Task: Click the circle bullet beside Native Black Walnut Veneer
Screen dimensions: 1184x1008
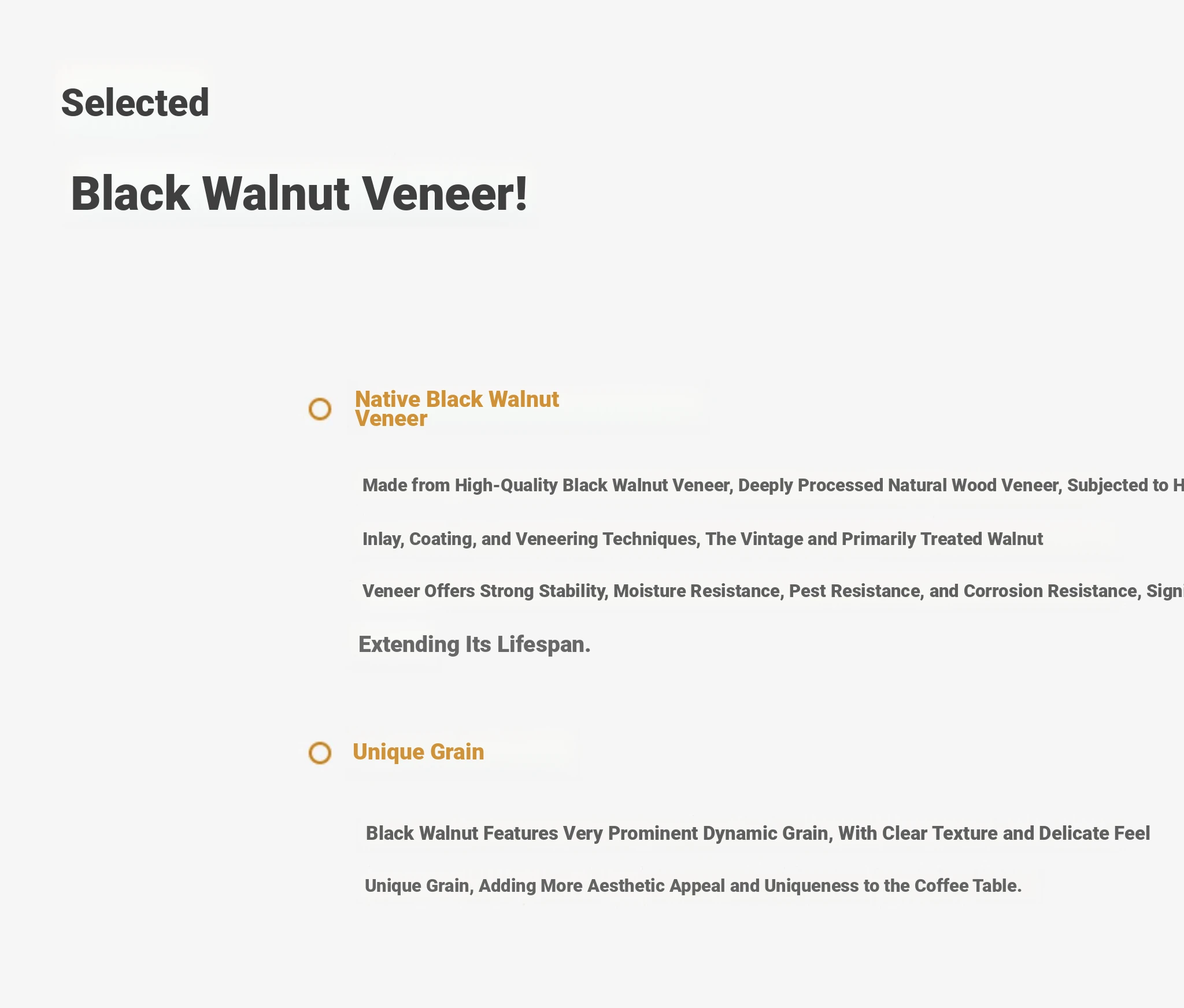Action: pos(320,409)
